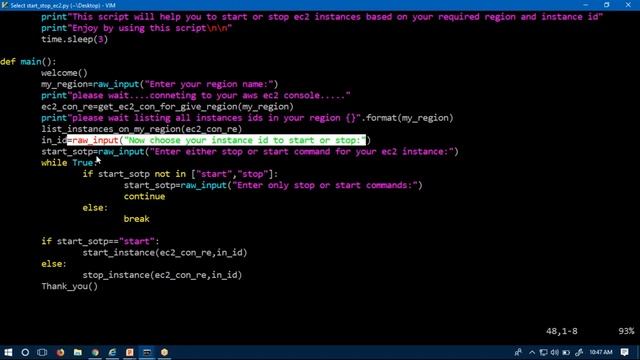The width and height of the screenshot is (640, 360).
Task: Click the 'while True:' line
Action: pos(69,163)
